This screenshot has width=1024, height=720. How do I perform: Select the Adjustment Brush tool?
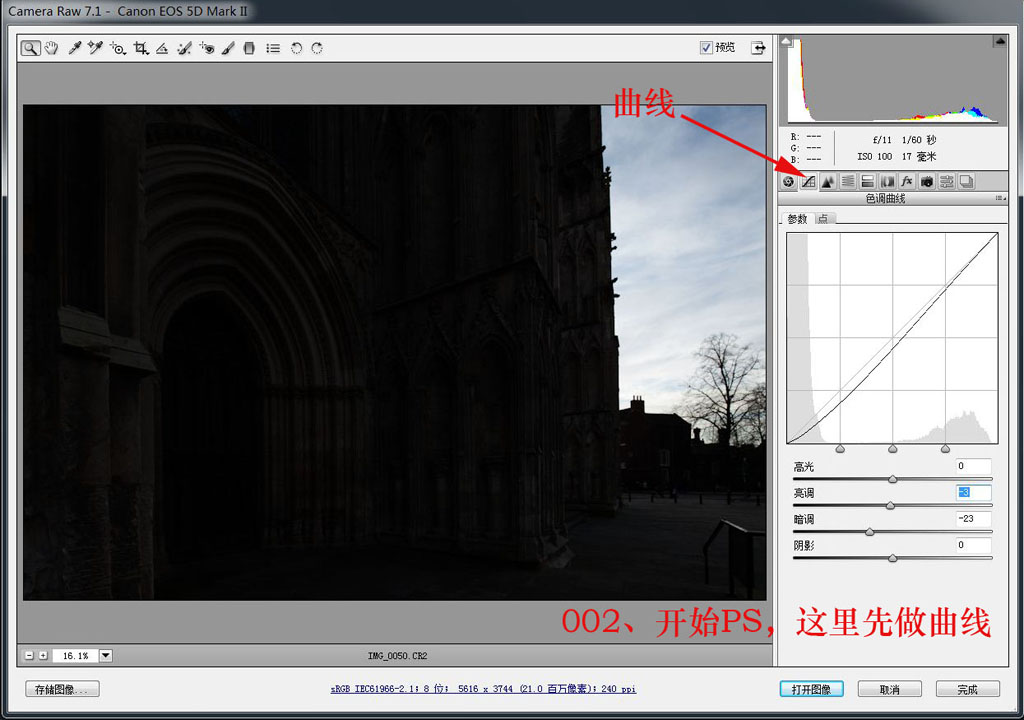[x=228, y=48]
